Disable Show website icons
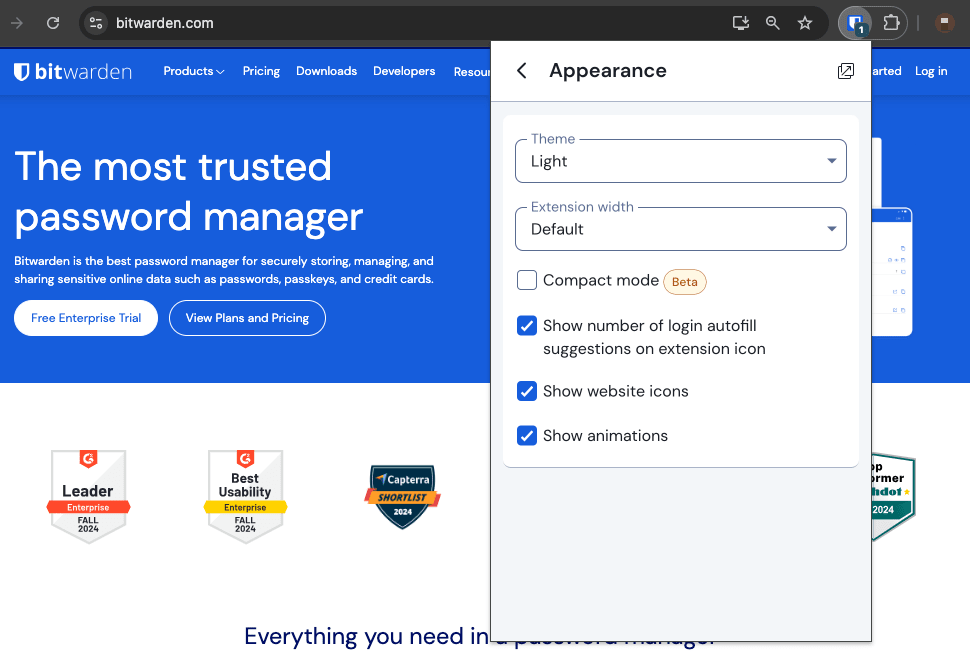Viewport: 970px width, 656px height. tap(527, 391)
